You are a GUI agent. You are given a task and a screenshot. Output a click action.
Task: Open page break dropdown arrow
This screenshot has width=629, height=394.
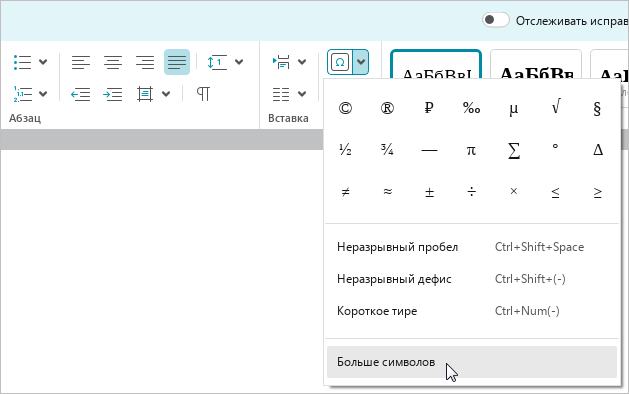point(302,62)
